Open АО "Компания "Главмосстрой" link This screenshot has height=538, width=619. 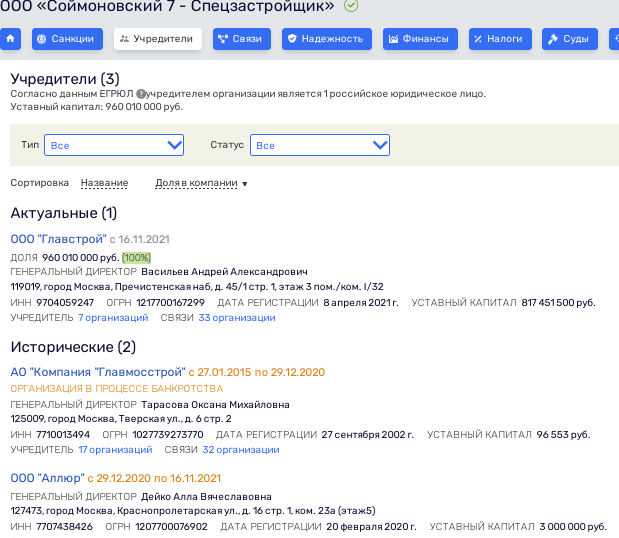[98, 372]
